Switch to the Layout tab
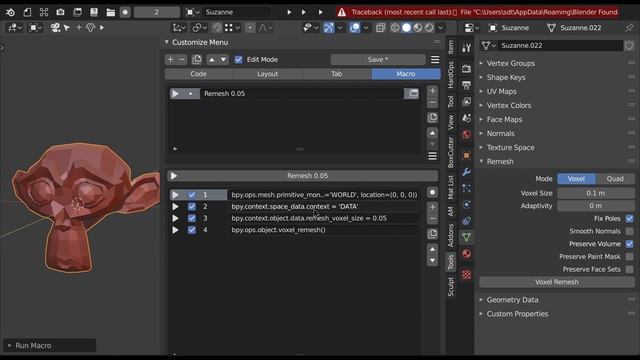 point(267,74)
